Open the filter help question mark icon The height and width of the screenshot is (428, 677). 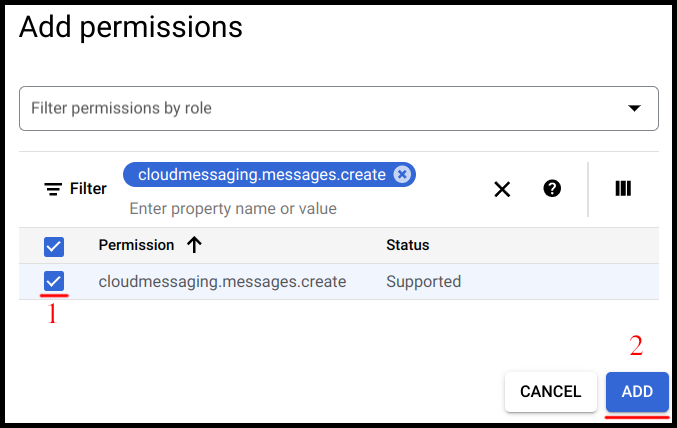coord(552,188)
